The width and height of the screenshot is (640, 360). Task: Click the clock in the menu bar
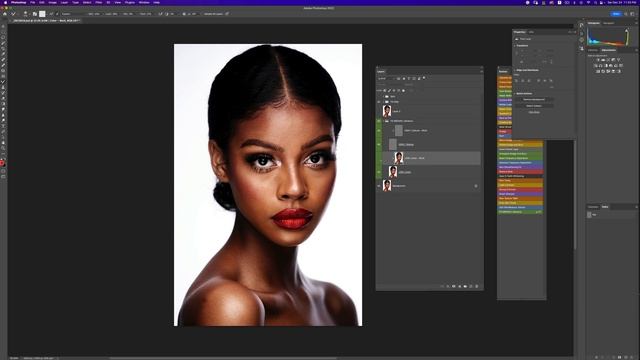tap(622, 2)
